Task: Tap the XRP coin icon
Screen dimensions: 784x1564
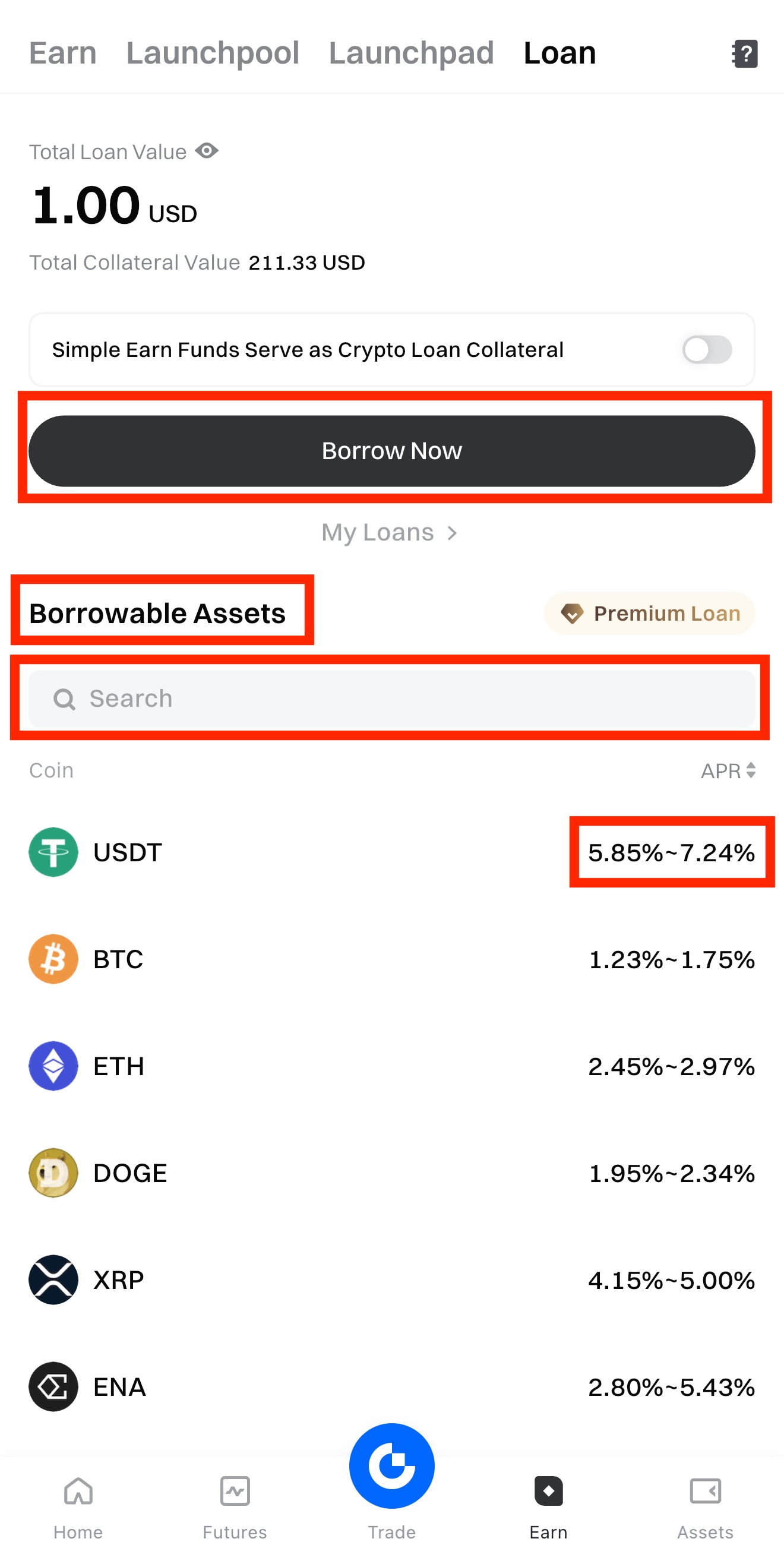Action: (53, 1279)
